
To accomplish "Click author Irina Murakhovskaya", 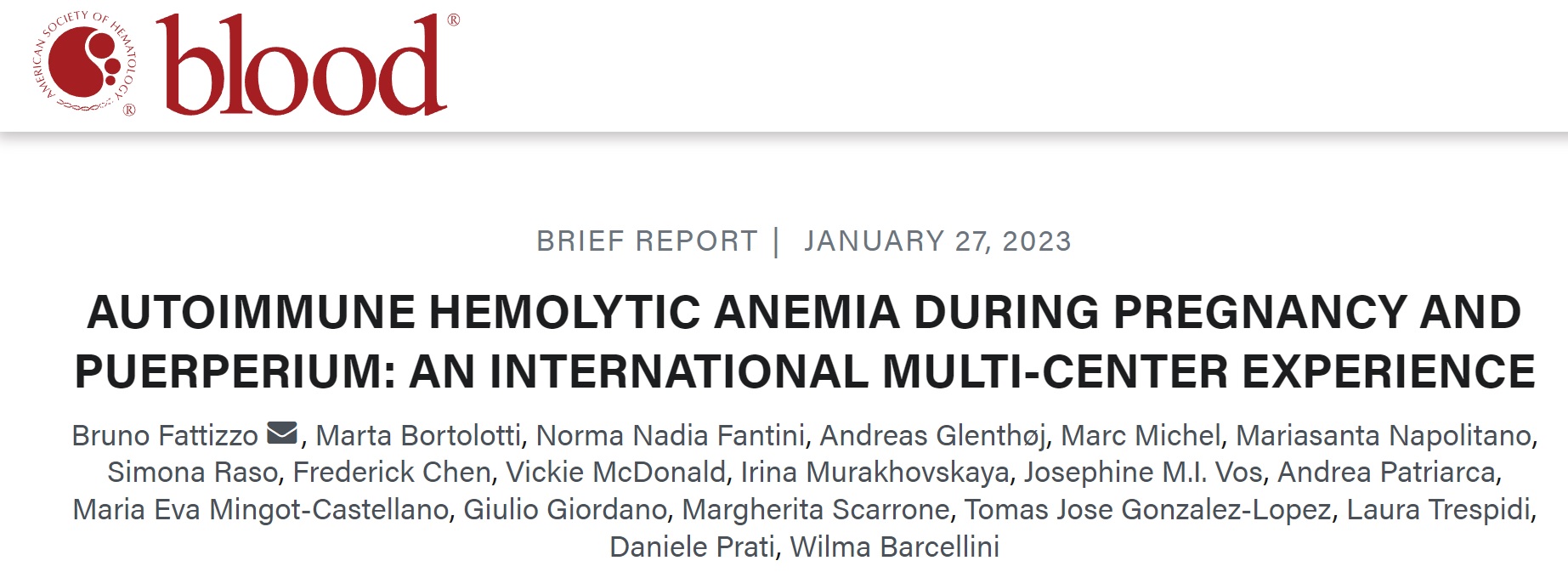I will point(875,473).
